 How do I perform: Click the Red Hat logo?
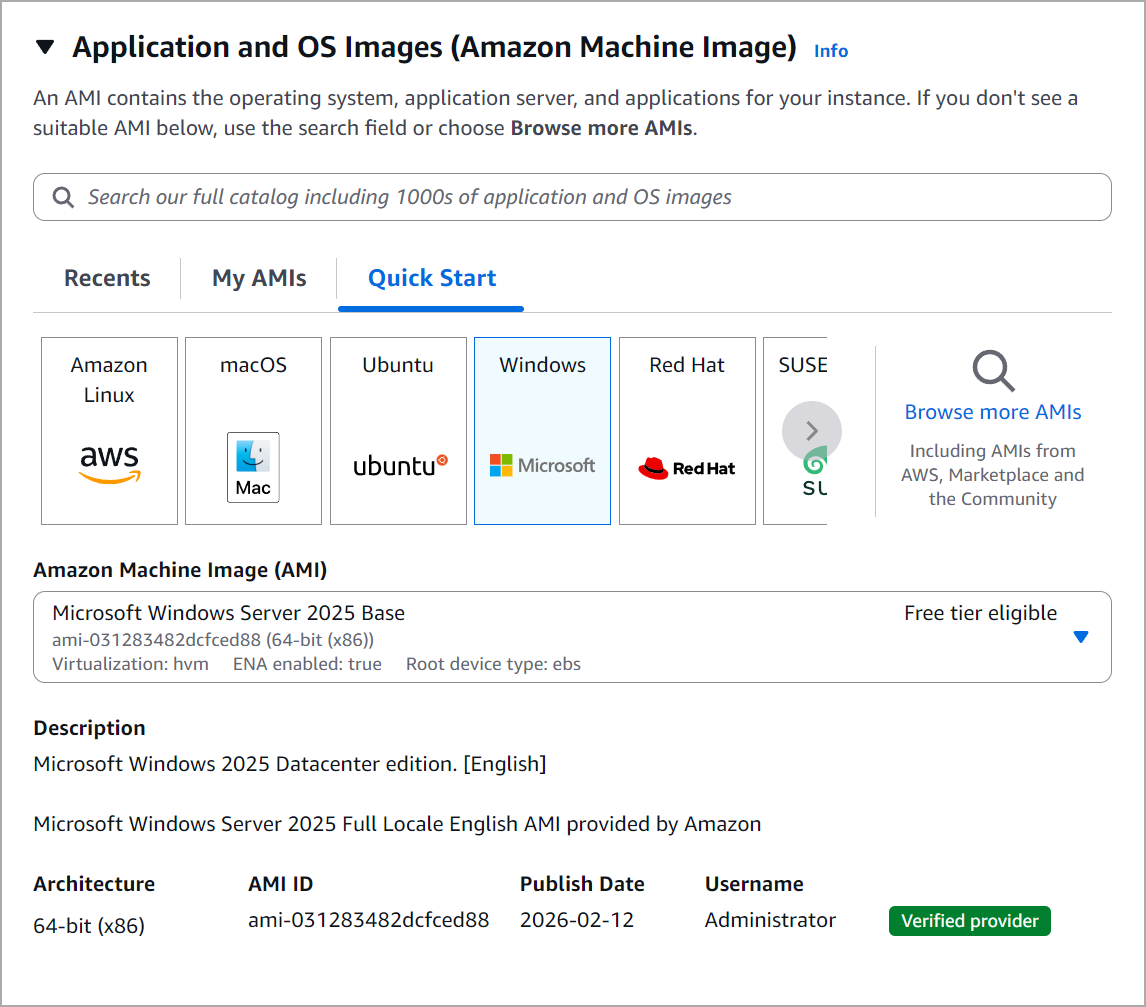pos(687,466)
